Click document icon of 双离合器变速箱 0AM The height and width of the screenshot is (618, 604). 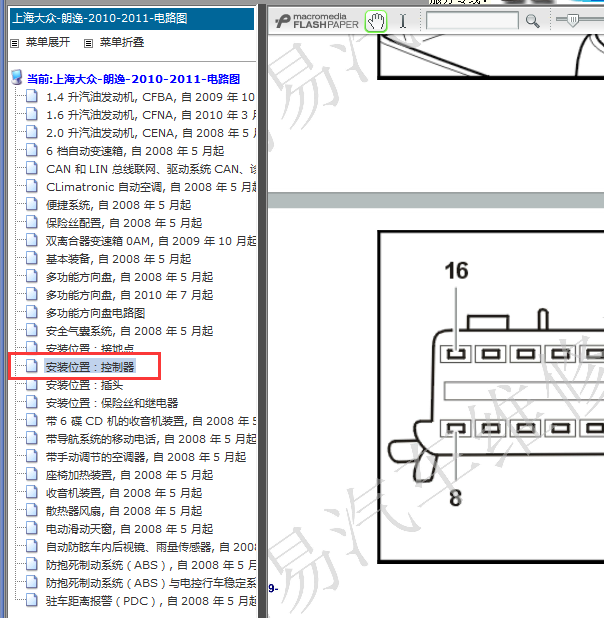[32, 240]
